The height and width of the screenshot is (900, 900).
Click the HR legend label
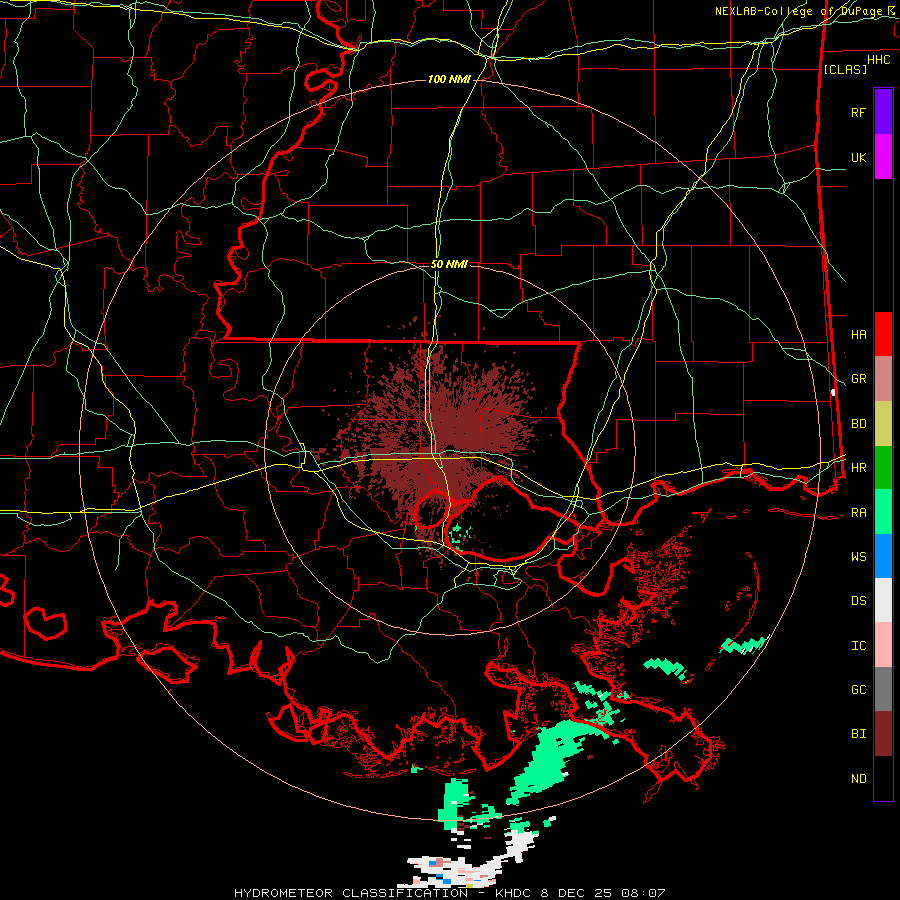point(858,468)
